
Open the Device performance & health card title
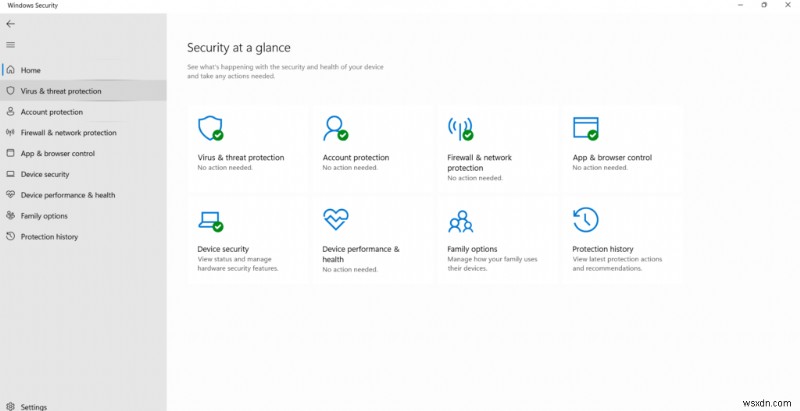[x=361, y=254]
